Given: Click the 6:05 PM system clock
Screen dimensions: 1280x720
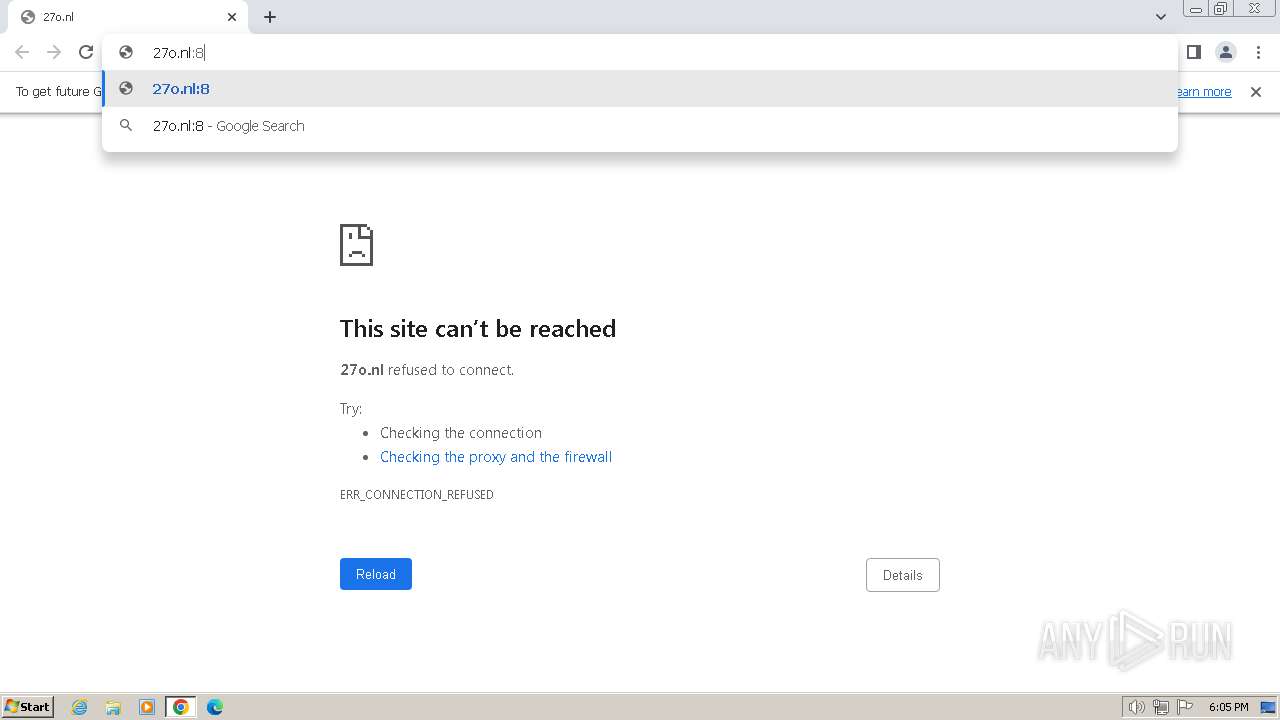Looking at the screenshot, I should tap(1228, 707).
